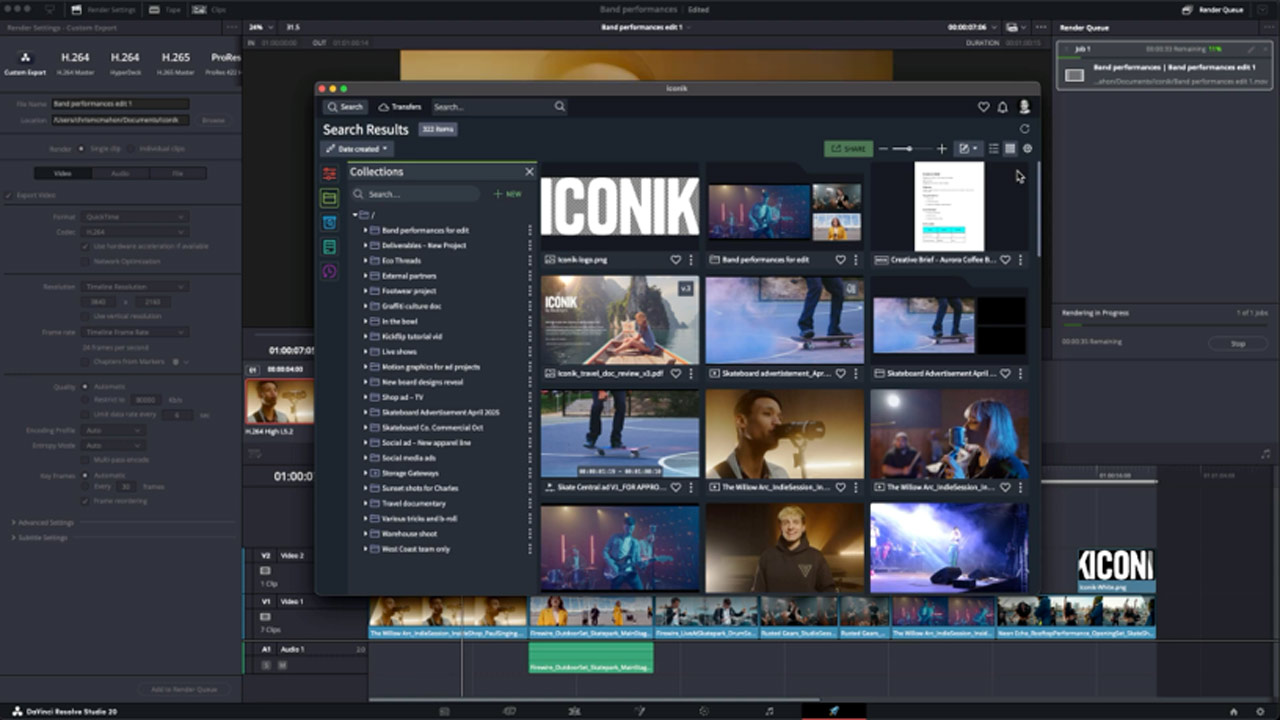Image resolution: width=1280 pixels, height=720 pixels.
Task: Switch to the Video tab in Render Settings
Action: point(62,173)
